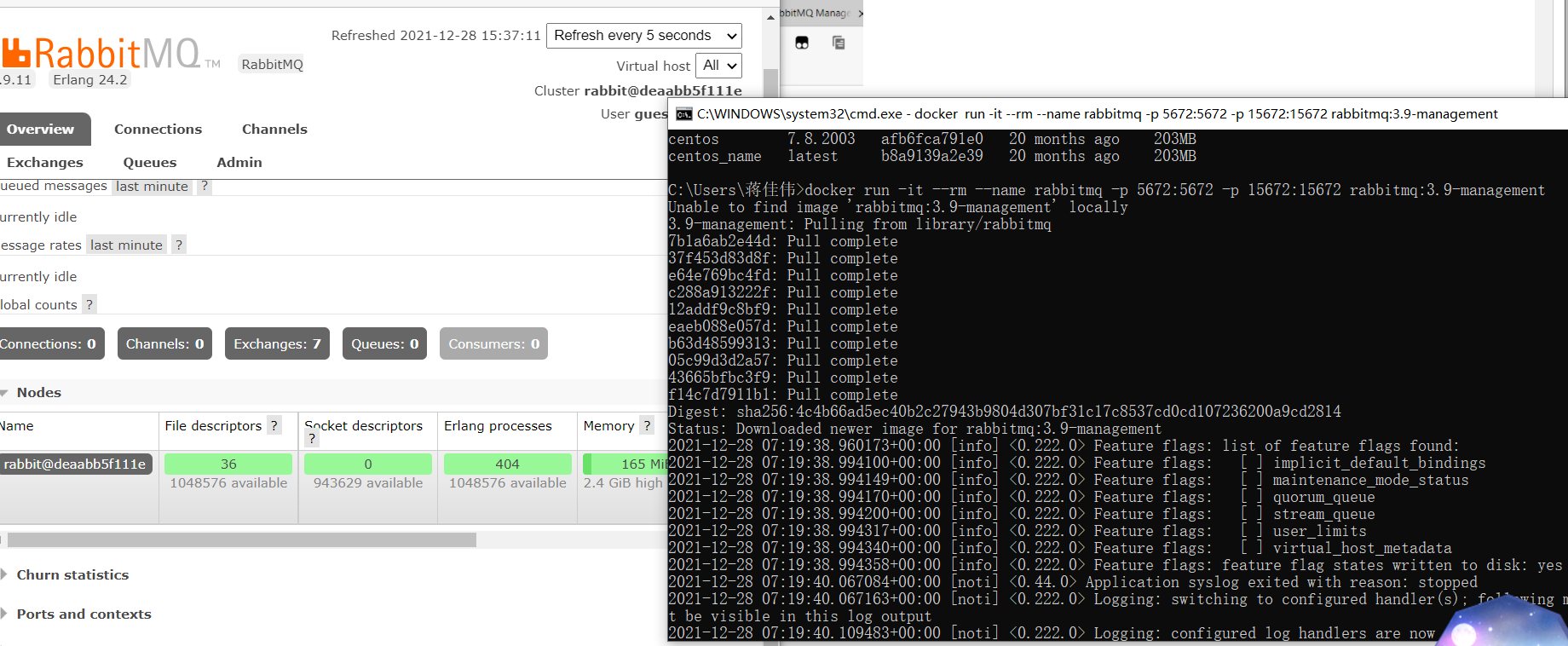This screenshot has height=646, width=1568.
Task: Click the cmd.exe window title icon
Action: 683,114
